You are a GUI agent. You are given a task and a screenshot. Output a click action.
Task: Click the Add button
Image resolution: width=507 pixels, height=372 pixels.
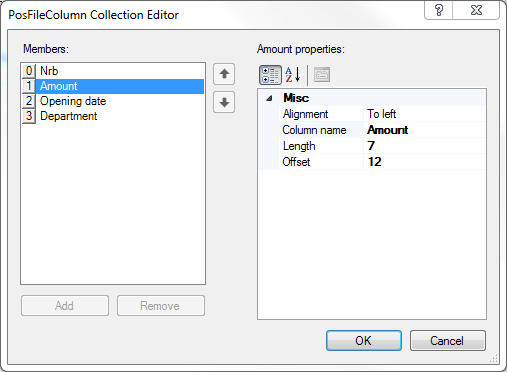point(65,305)
